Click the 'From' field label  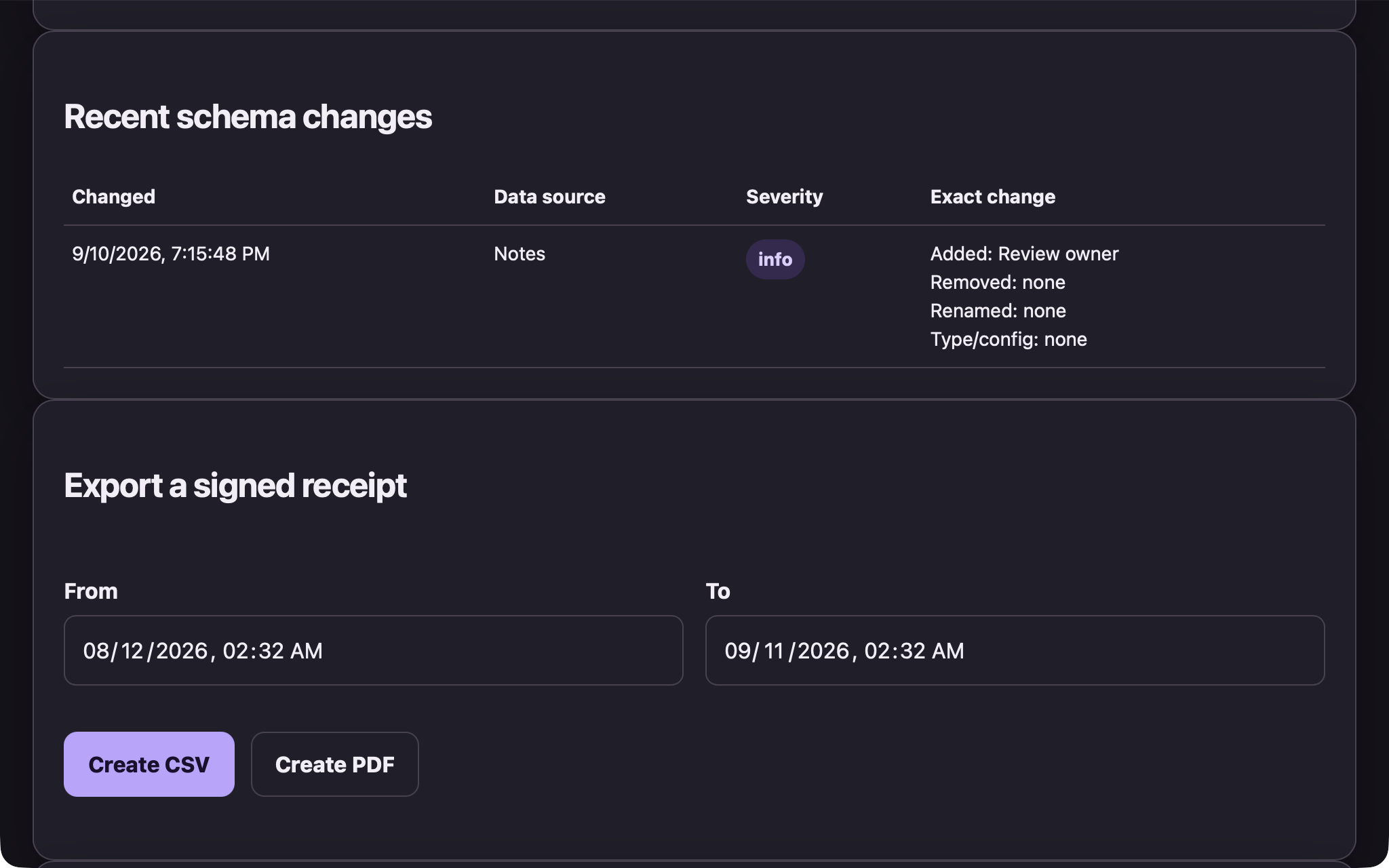91,591
